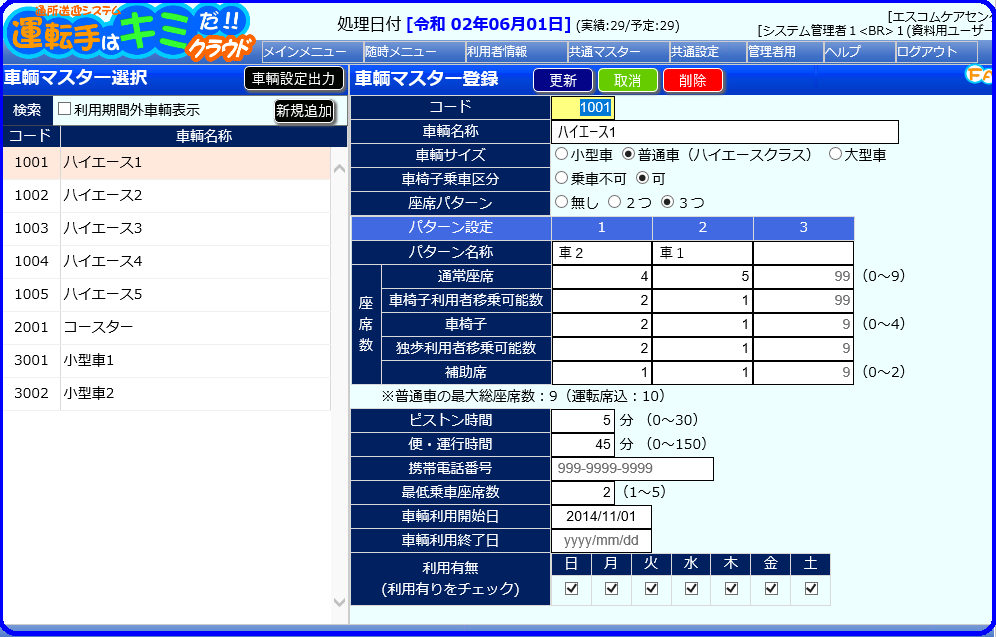Select the 小型車2 vehicle entry
Viewport: 996px width, 637px height.
167,393
